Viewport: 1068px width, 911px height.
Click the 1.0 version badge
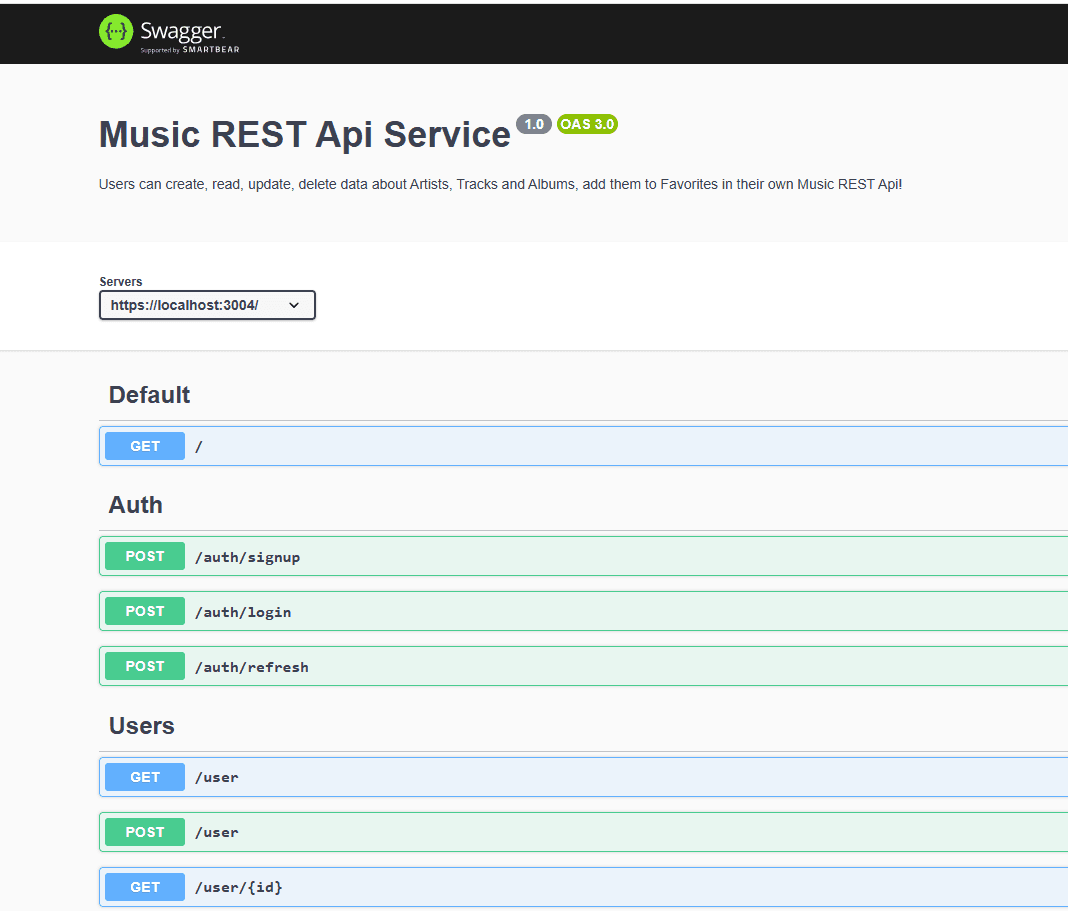coord(533,124)
